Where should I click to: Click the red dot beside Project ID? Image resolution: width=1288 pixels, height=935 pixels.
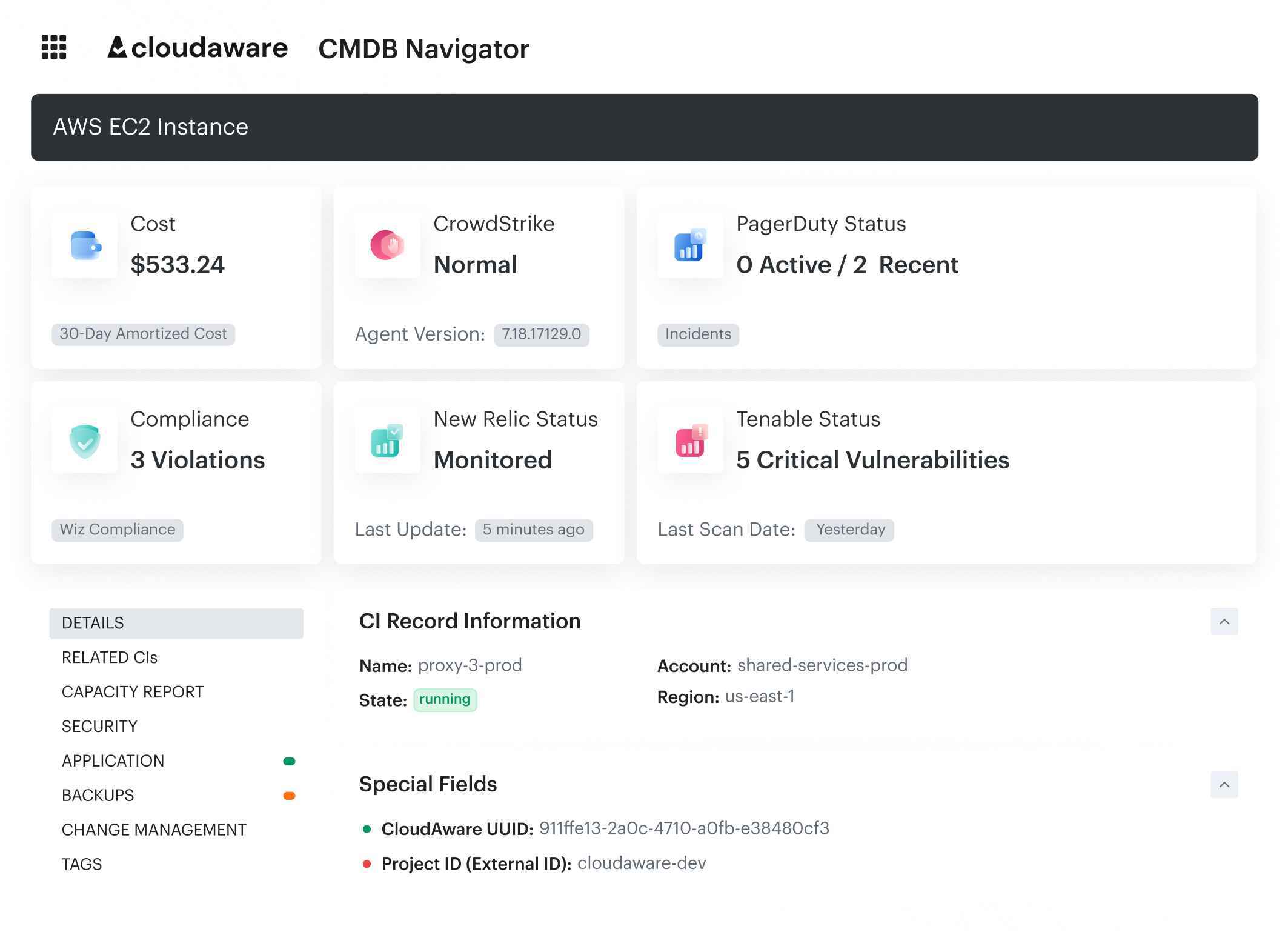368,863
